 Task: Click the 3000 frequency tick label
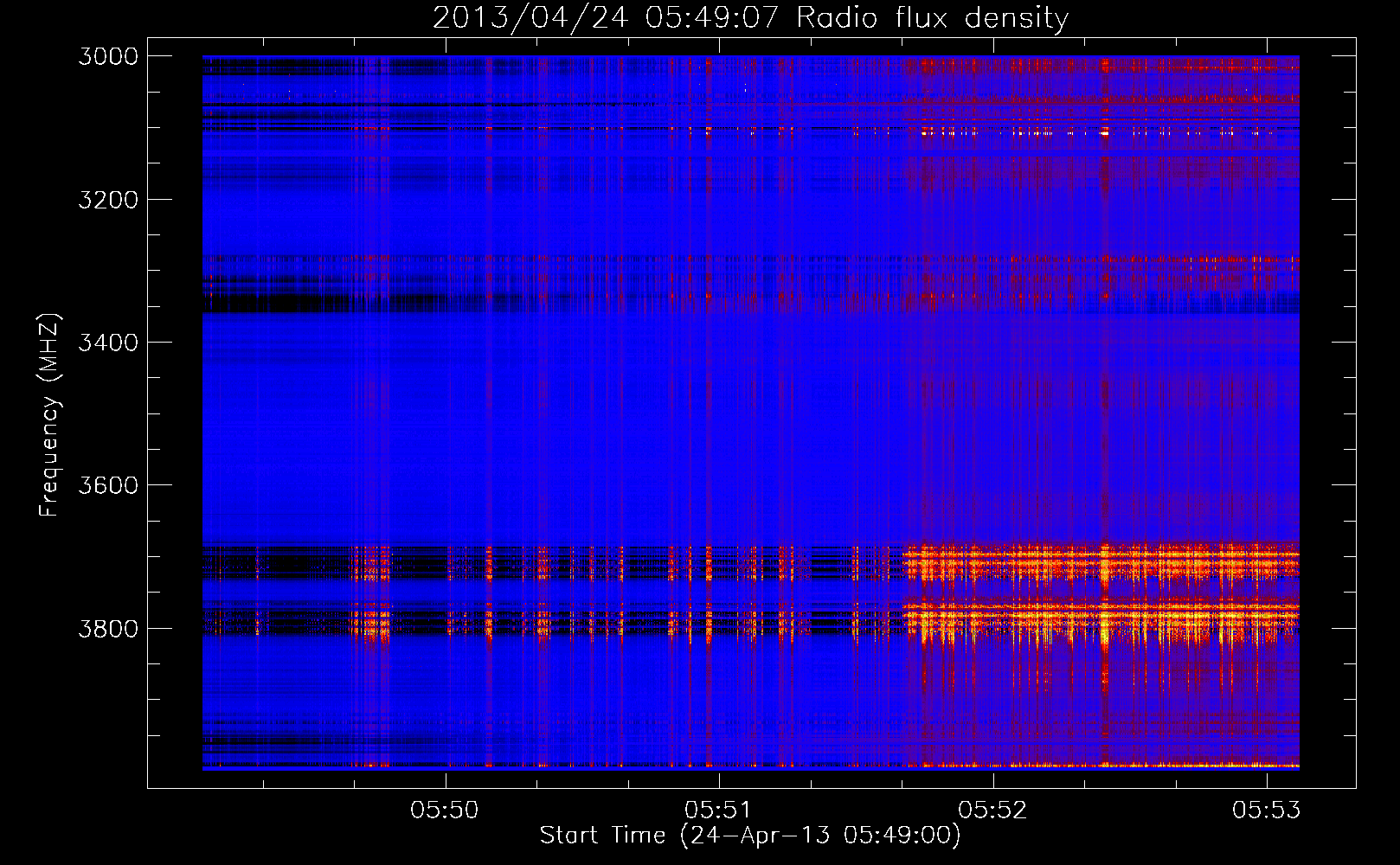[108, 56]
